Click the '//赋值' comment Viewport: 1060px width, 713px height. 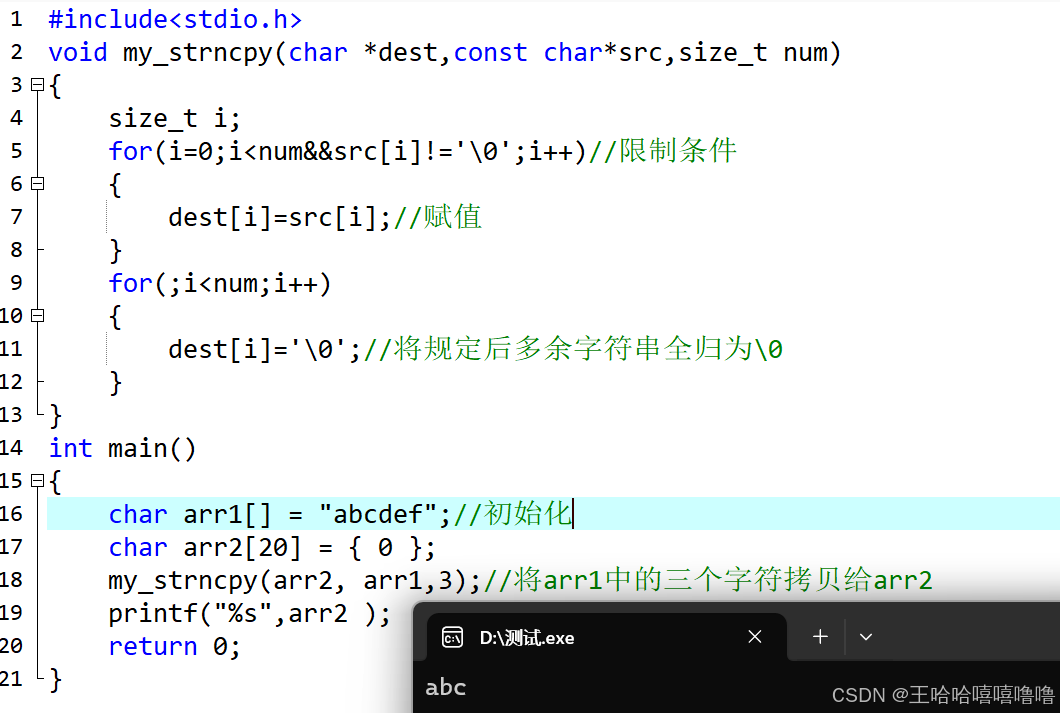coord(437,218)
